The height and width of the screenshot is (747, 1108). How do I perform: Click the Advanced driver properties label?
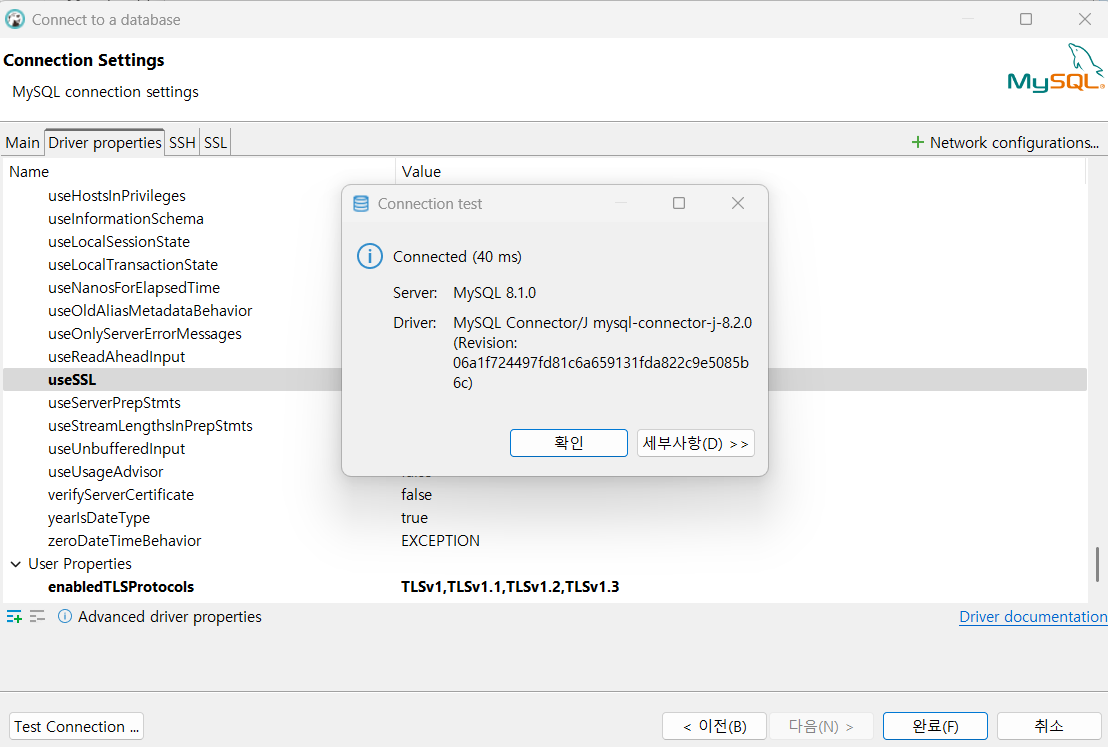(x=170, y=617)
